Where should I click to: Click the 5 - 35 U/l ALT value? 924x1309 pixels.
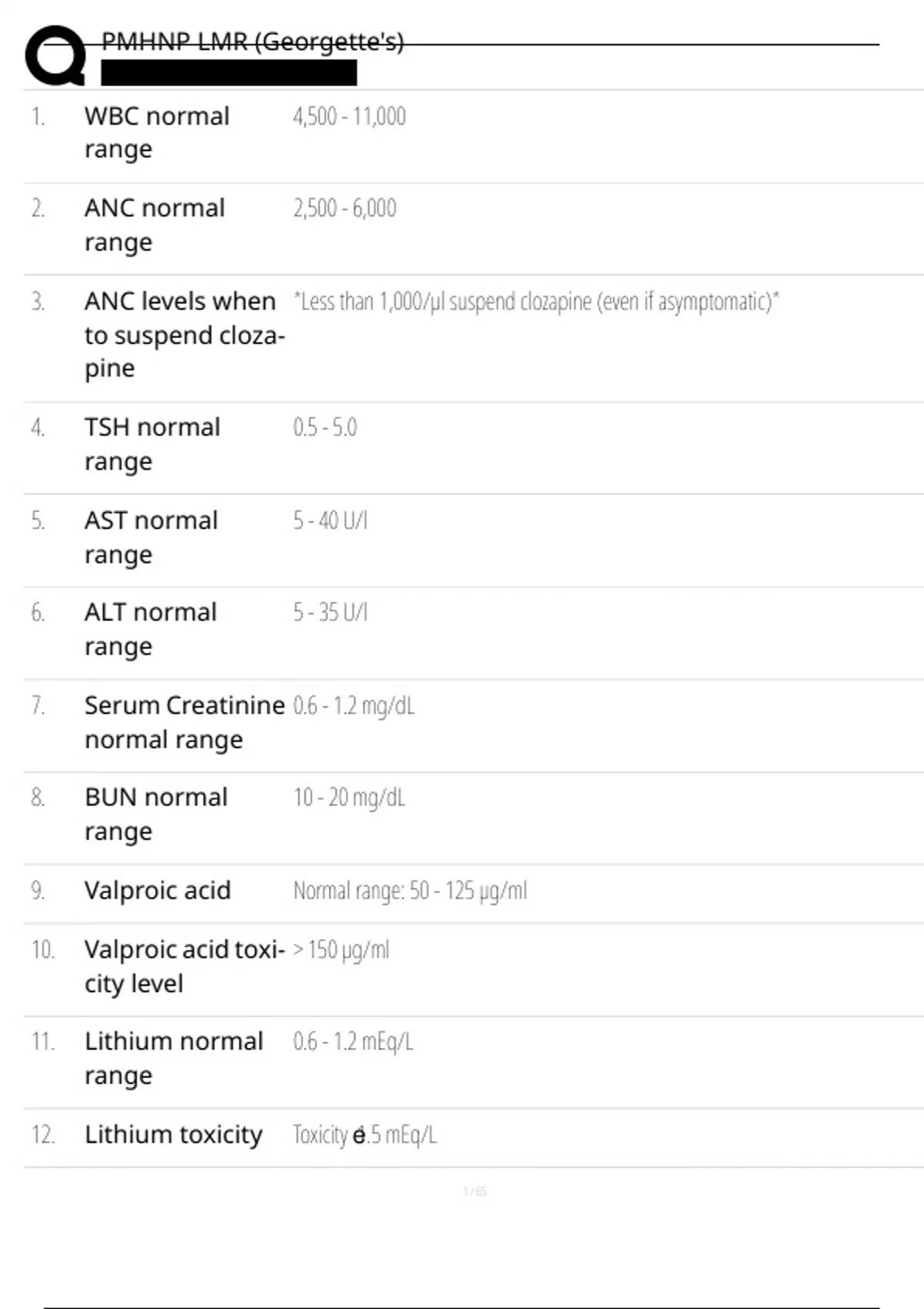pos(330,612)
